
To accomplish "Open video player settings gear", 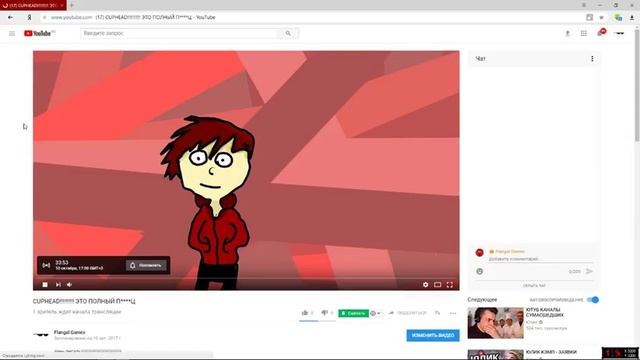I will tap(425, 284).
